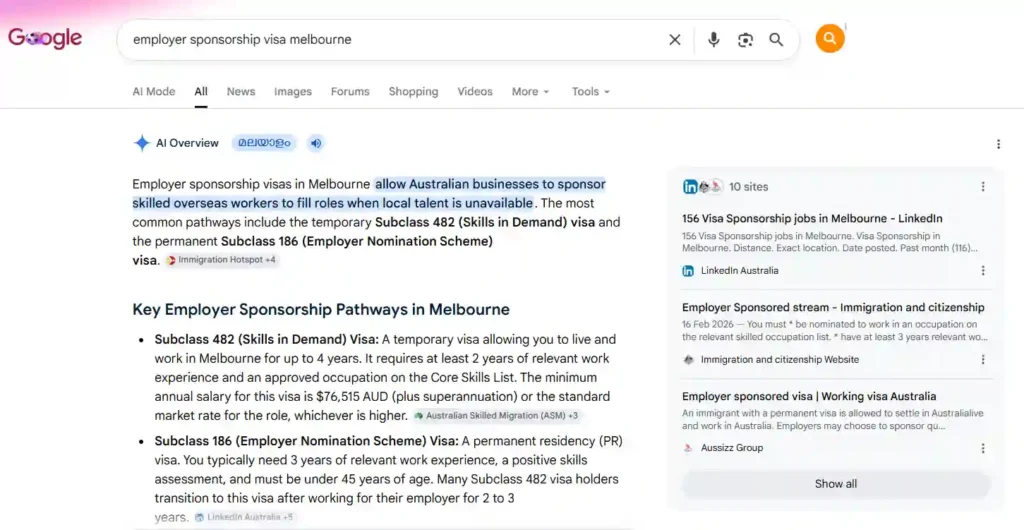Viewport: 1024px width, 530px height.
Task: Click Immigration and citizenship Website source name
Action: [x=780, y=360]
